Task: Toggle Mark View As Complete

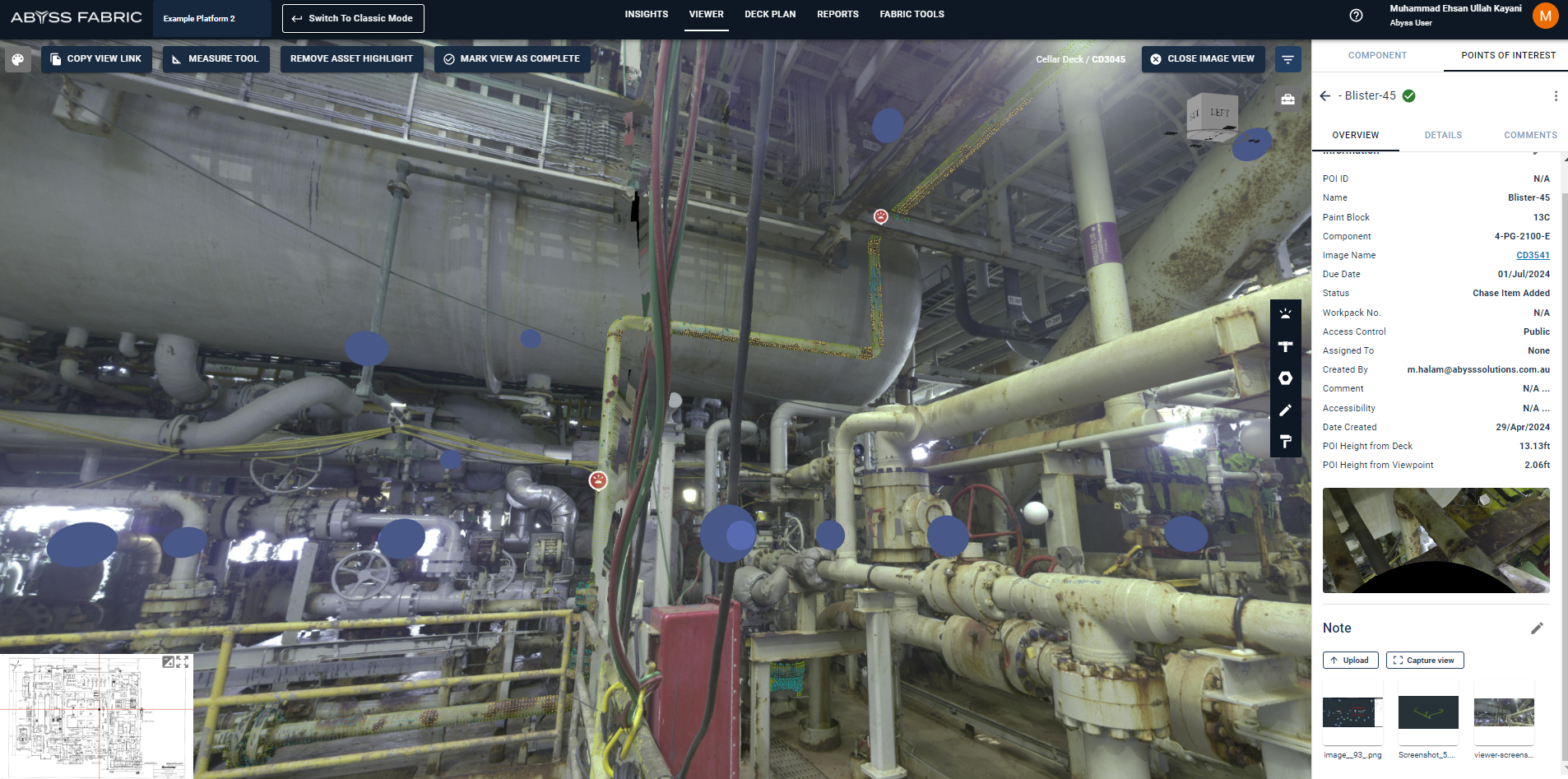Action: [512, 59]
